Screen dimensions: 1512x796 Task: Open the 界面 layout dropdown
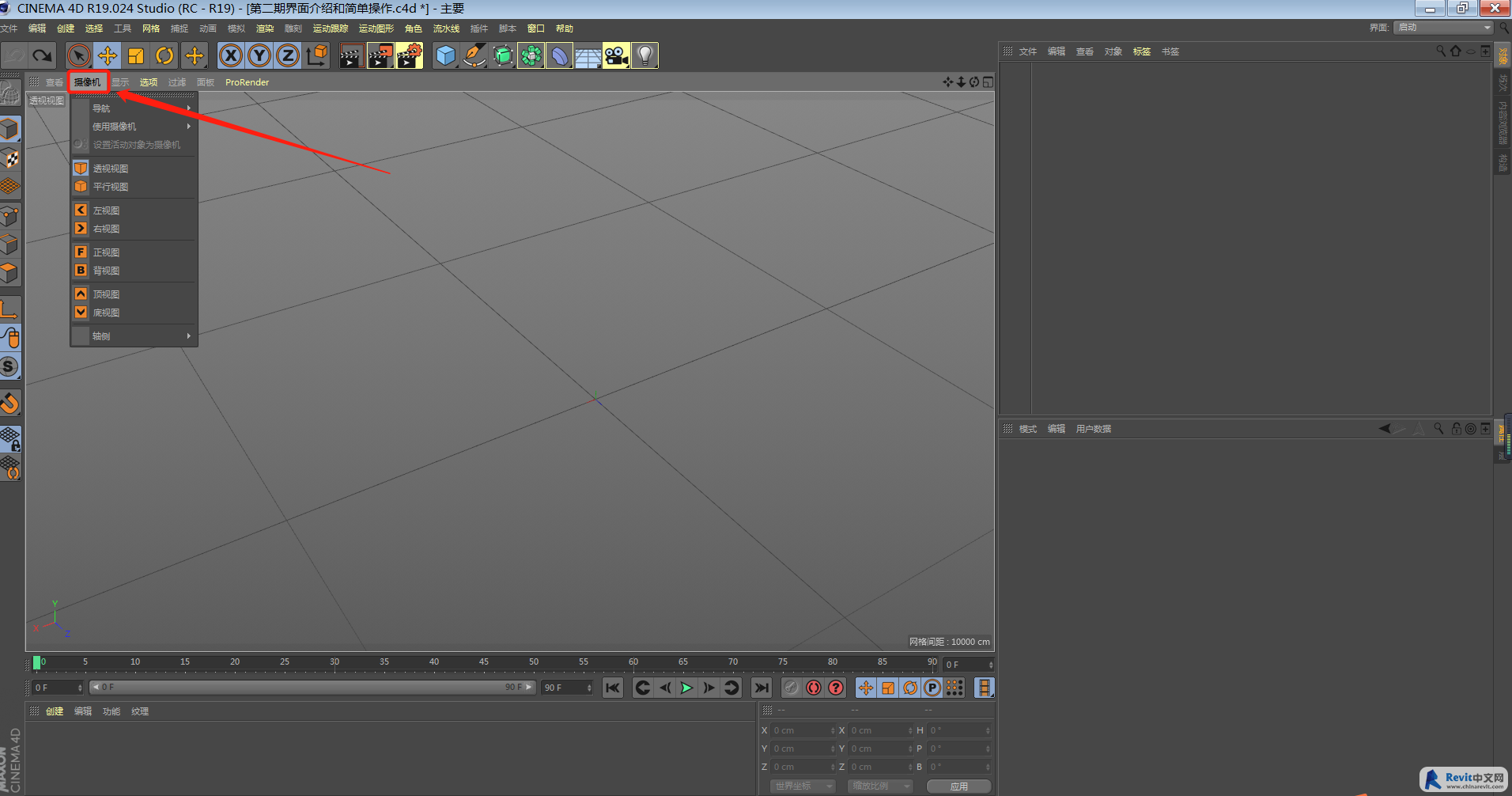point(1443,28)
